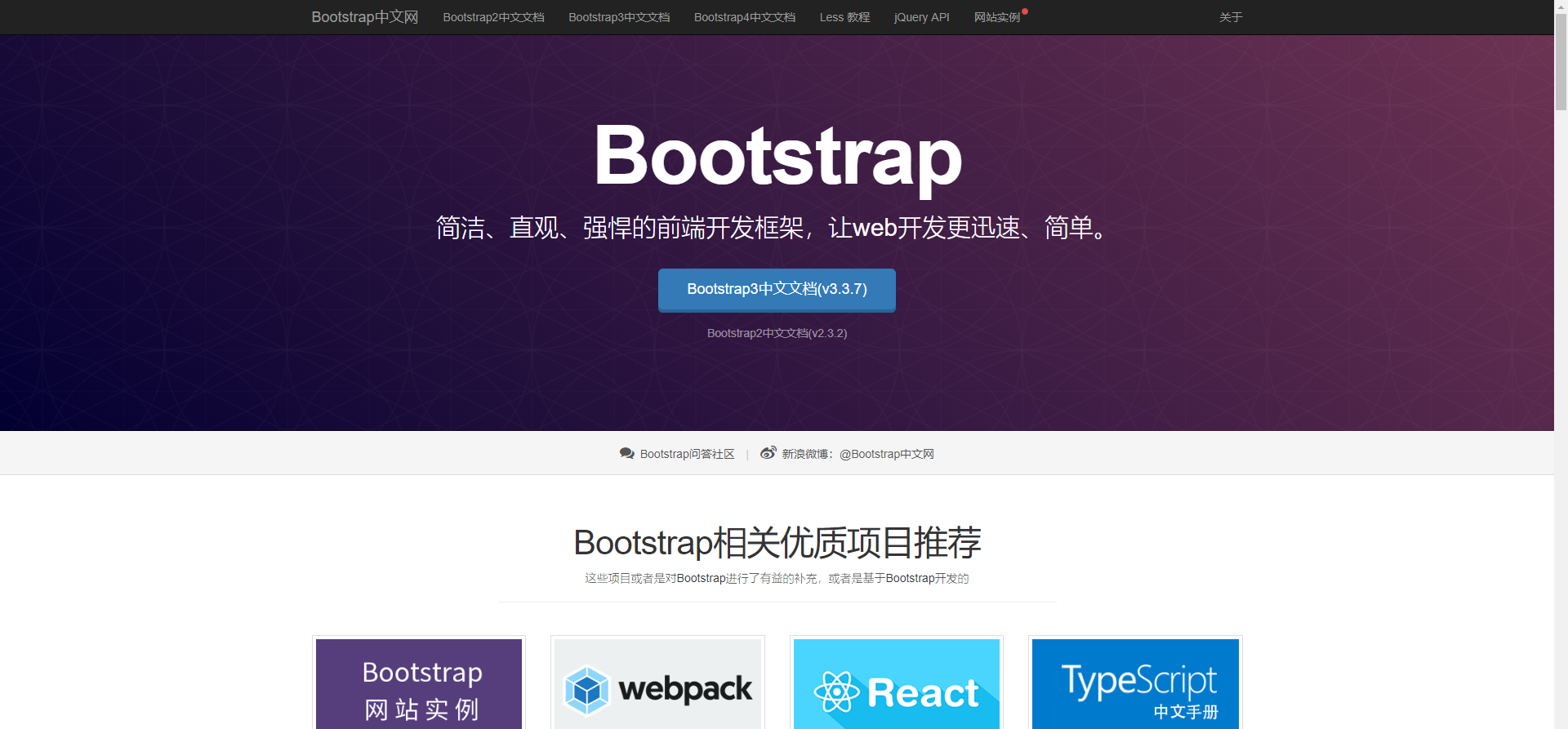
Task: Click the webpack cube logo
Action: pos(587,690)
